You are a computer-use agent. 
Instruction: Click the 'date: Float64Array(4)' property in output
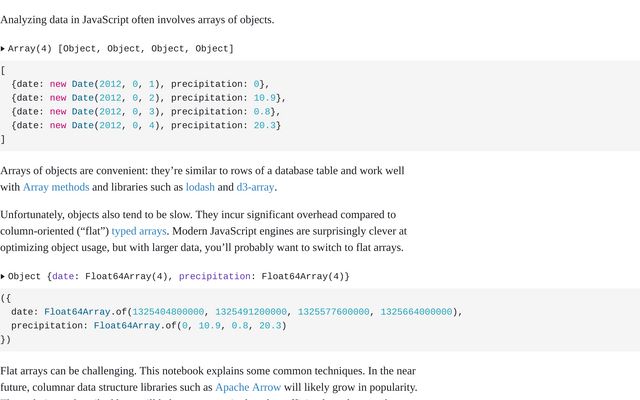click(x=110, y=276)
